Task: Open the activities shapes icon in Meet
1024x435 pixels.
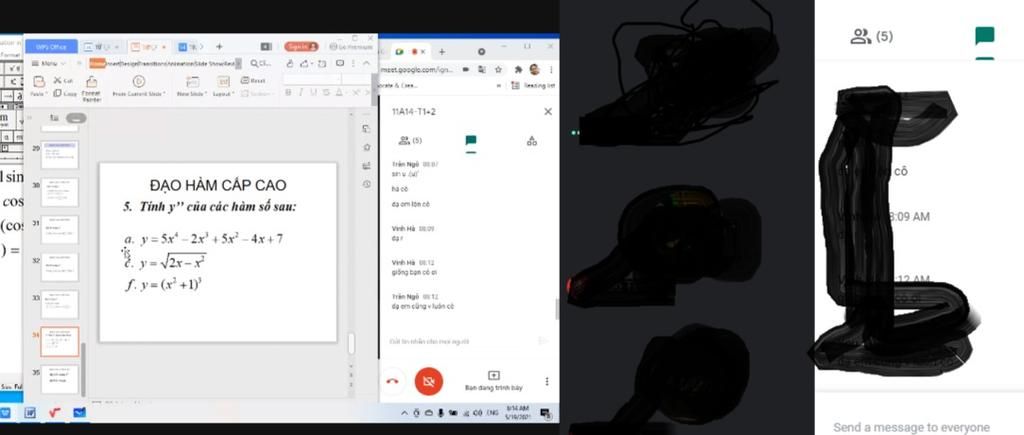Action: click(x=532, y=140)
